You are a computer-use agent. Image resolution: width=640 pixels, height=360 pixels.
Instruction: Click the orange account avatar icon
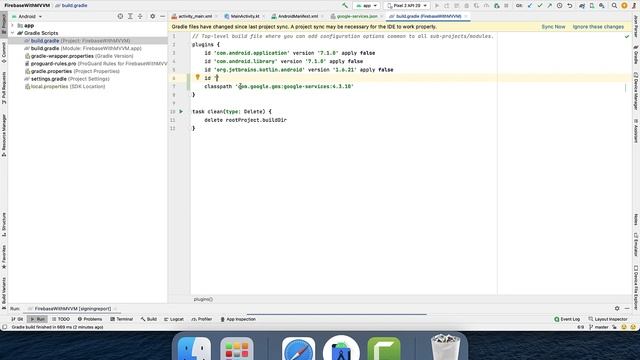coord(624,6)
